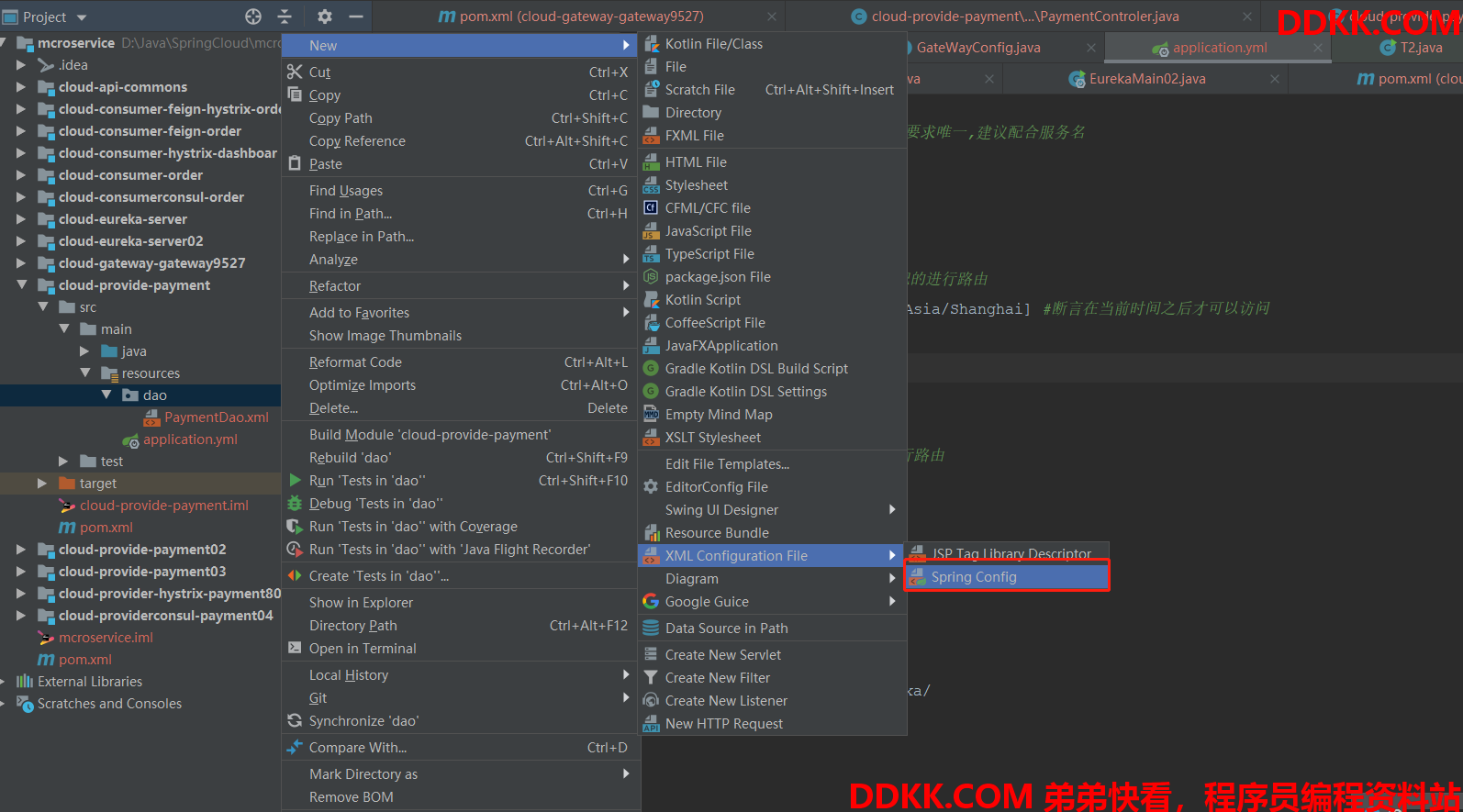The image size is (1463, 812).
Task: Hide Project panel with minimize icon
Action: point(356,17)
